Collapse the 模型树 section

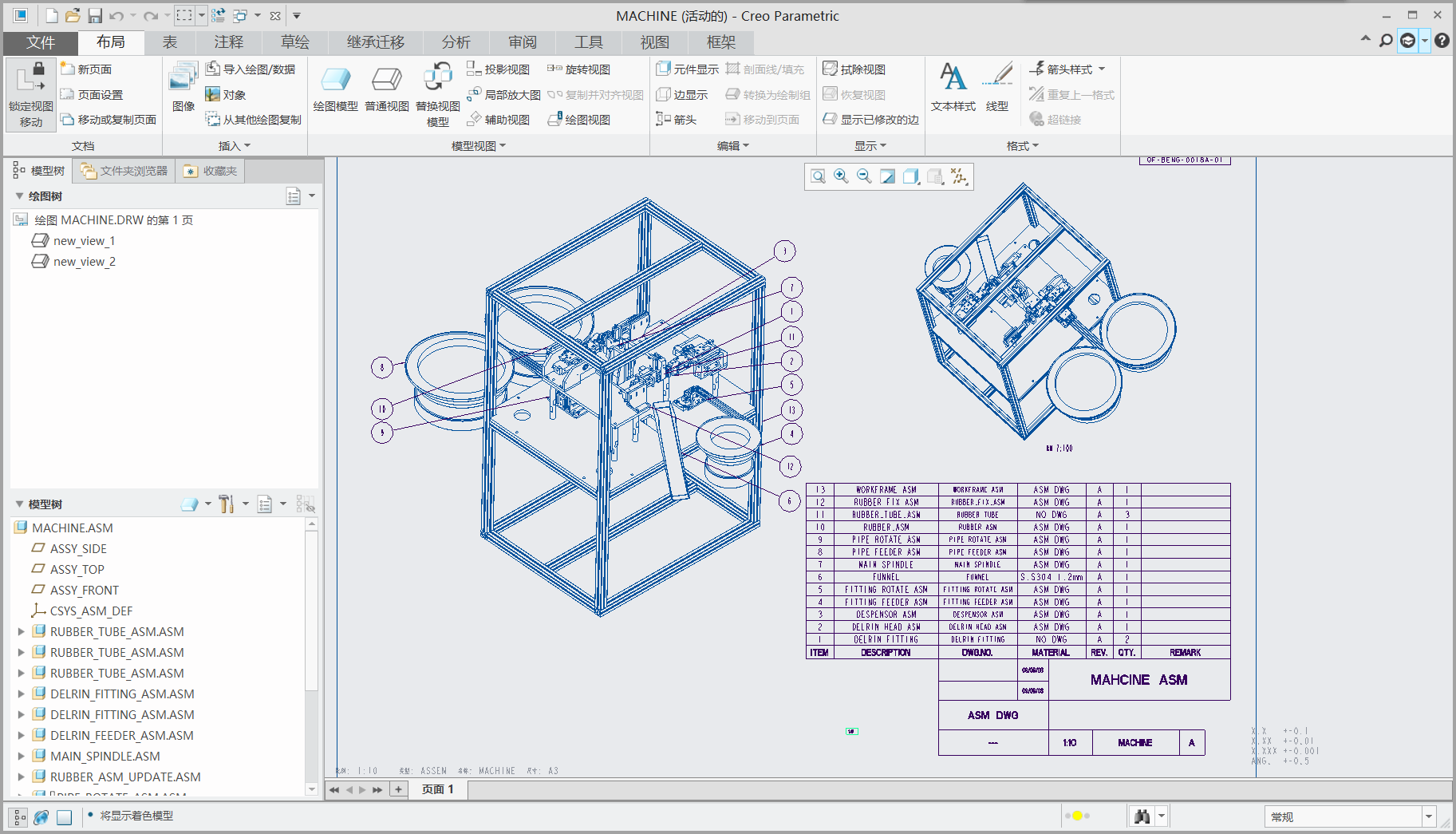tap(19, 504)
